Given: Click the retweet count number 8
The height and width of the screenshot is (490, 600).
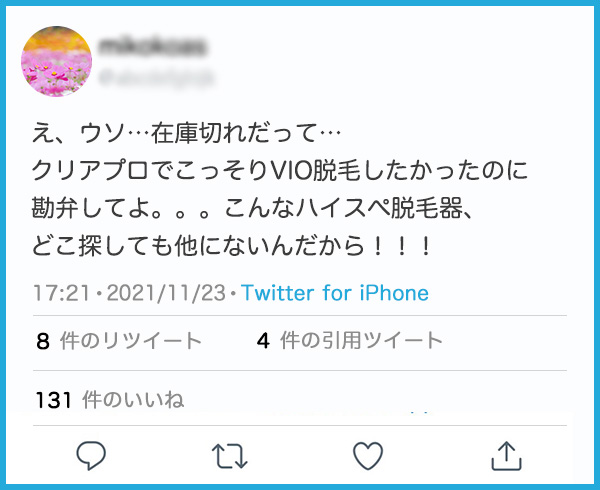Looking at the screenshot, I should pyautogui.click(x=43, y=341).
